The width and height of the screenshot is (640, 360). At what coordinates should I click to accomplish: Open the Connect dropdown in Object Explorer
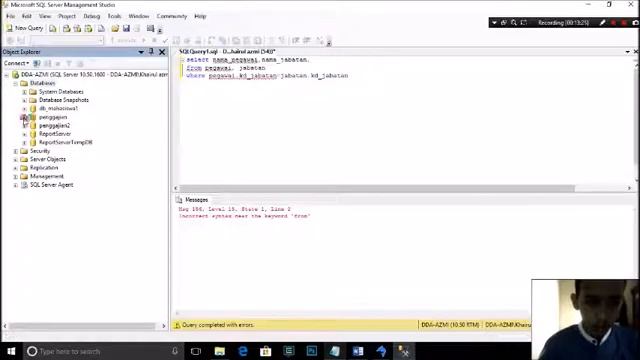click(16, 63)
